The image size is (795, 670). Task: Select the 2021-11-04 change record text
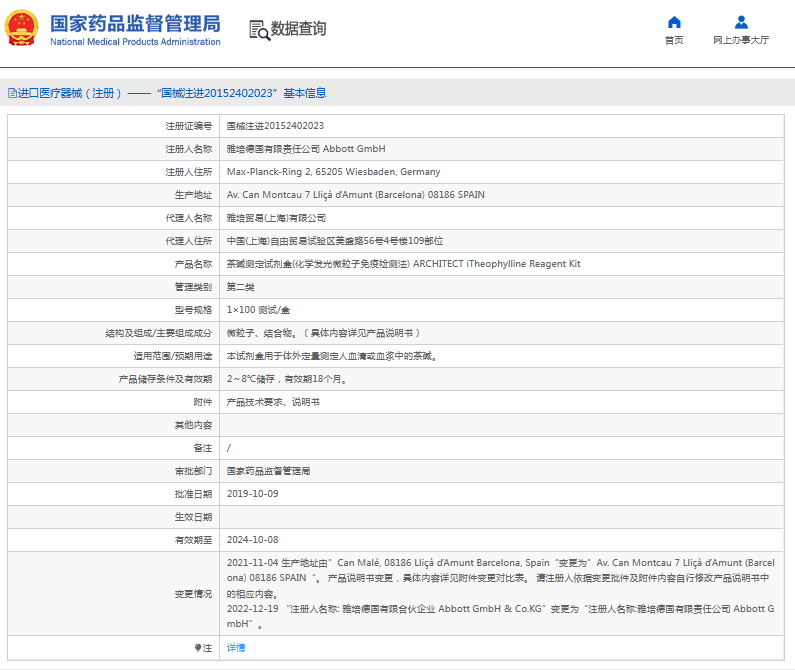(500, 578)
